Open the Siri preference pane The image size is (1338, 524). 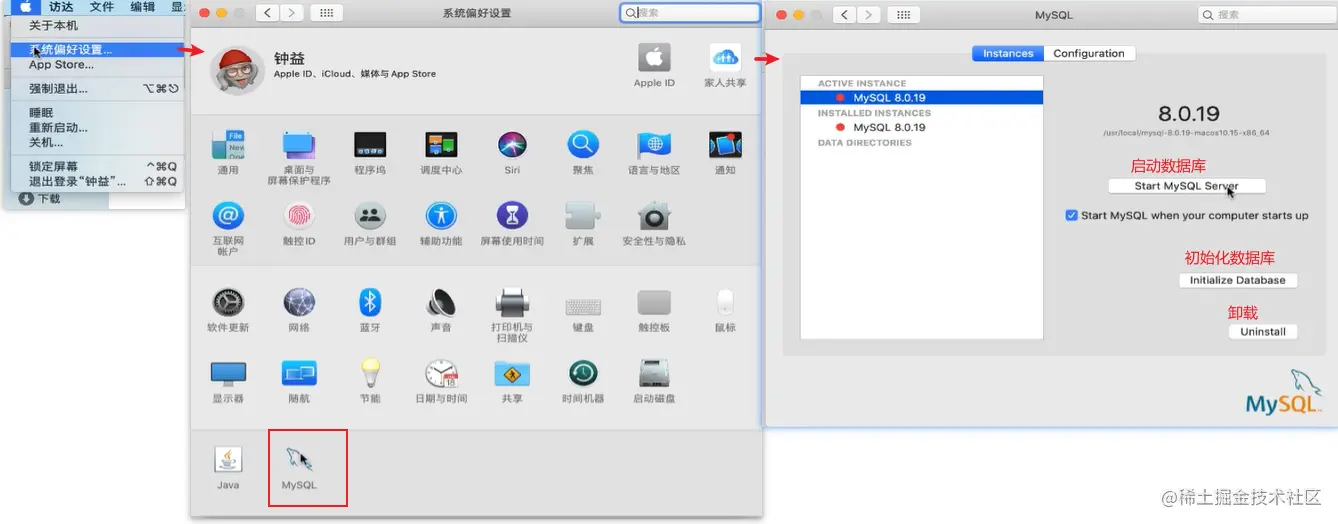tap(512, 146)
